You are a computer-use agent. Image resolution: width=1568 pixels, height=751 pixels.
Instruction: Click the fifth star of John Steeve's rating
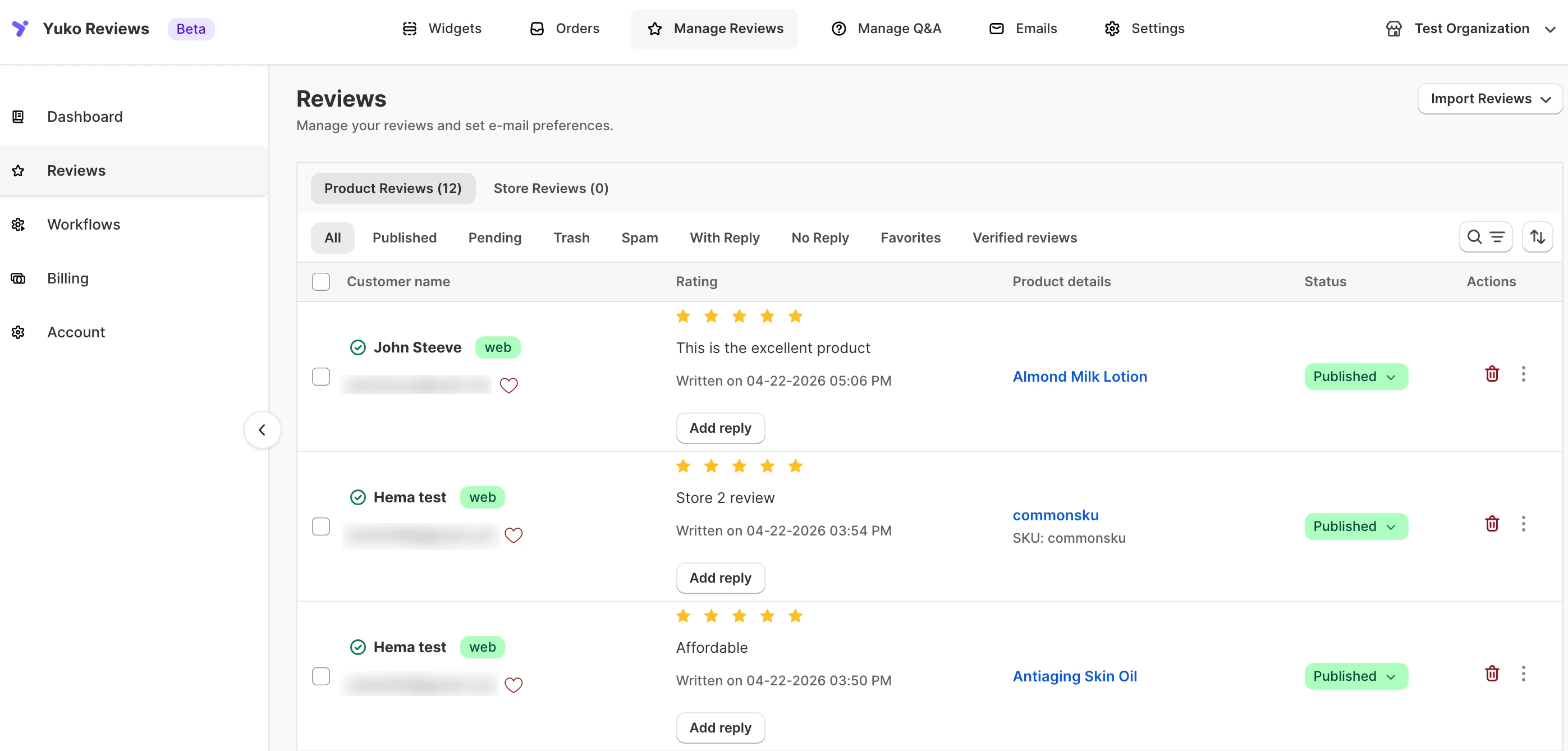[795, 316]
